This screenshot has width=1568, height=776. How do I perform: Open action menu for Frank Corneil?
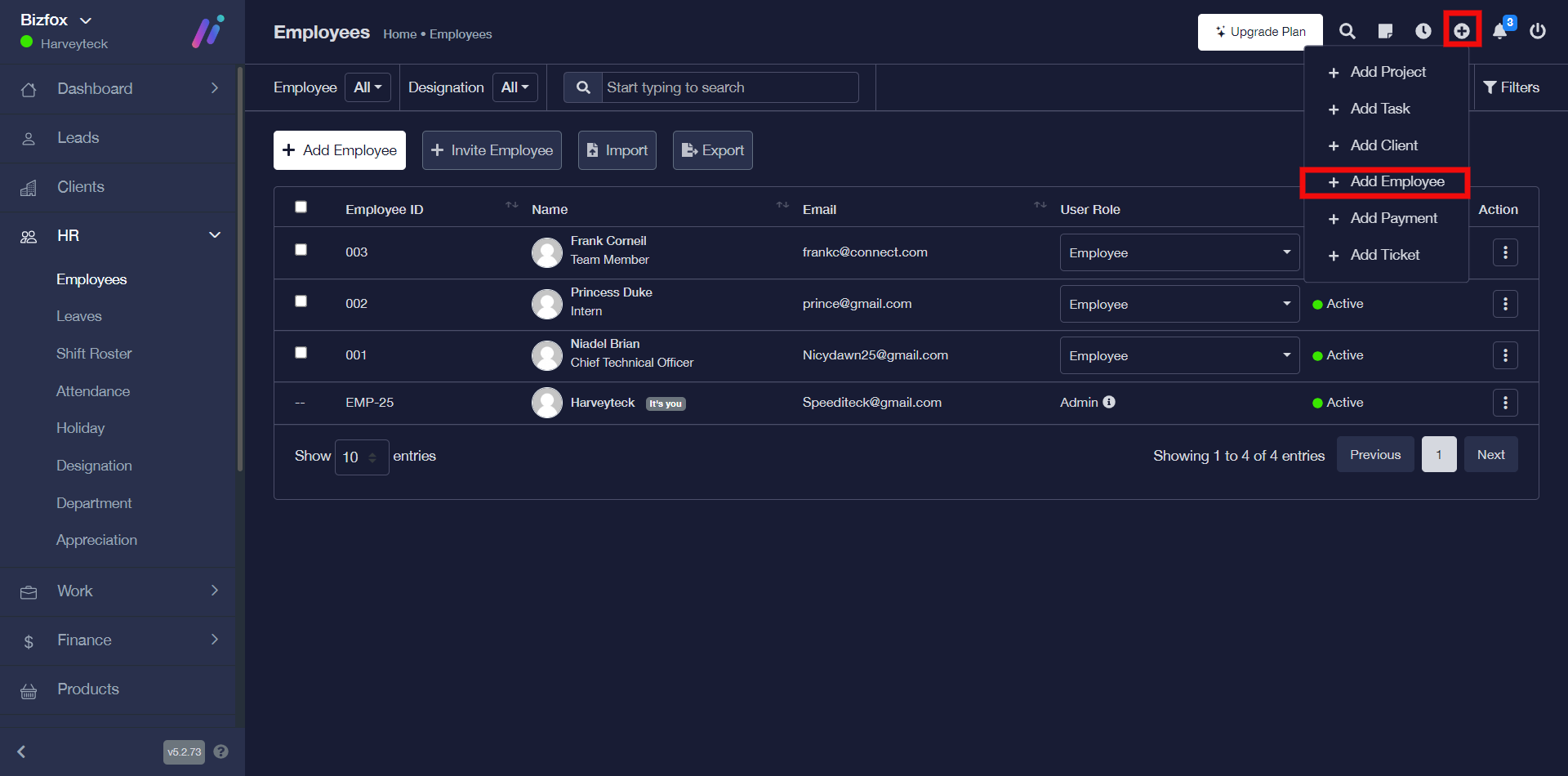[1505, 252]
